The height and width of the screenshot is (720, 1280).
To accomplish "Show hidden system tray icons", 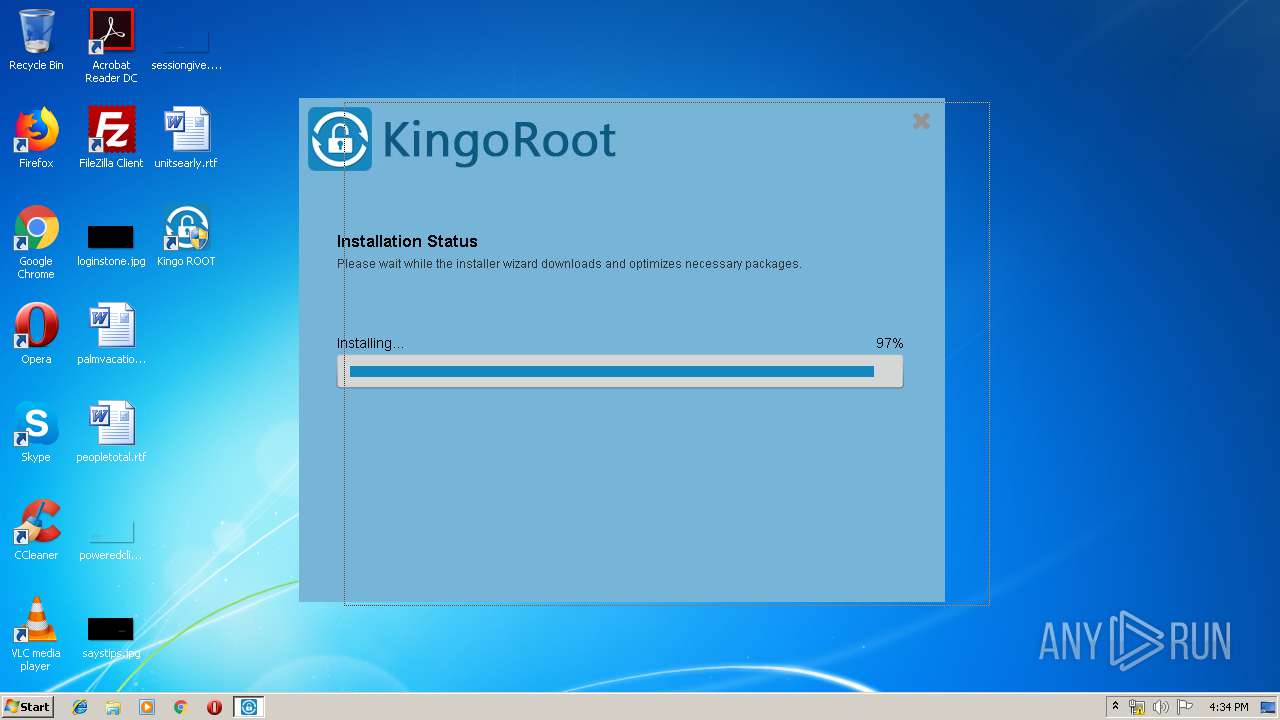I will click(x=1115, y=707).
